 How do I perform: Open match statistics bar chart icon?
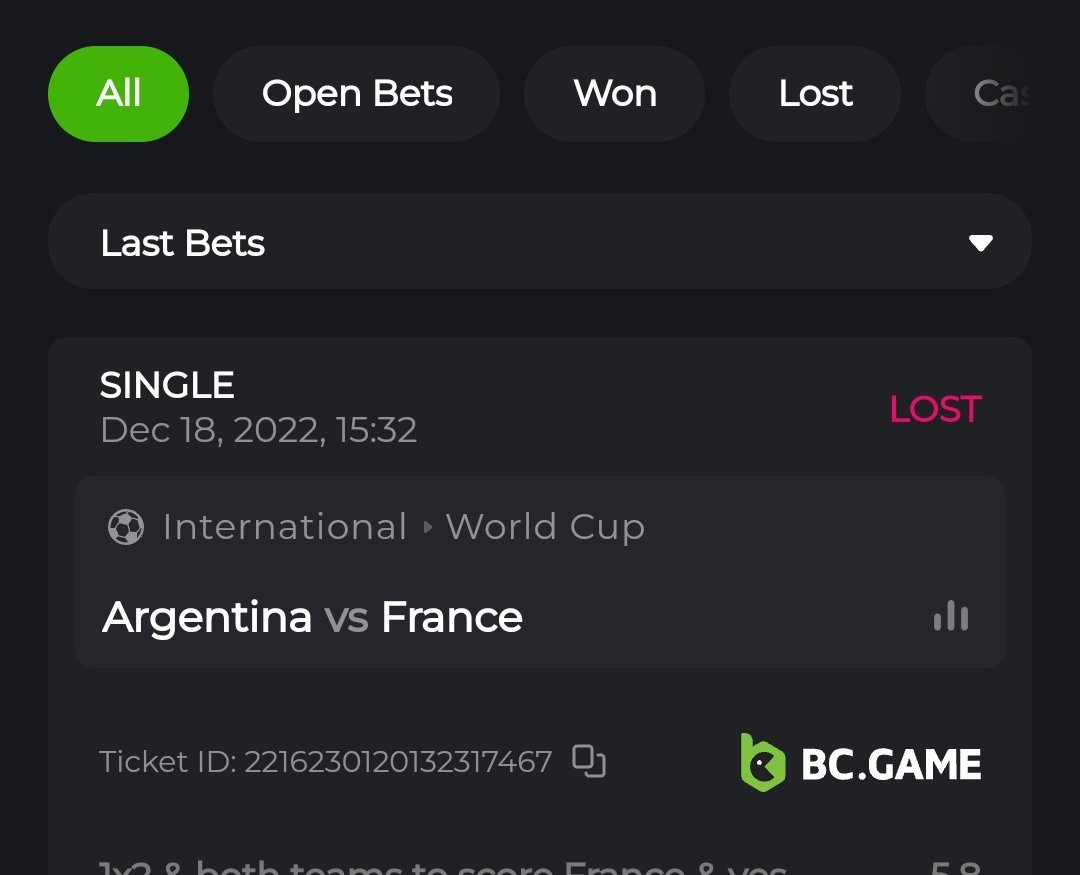(x=950, y=616)
